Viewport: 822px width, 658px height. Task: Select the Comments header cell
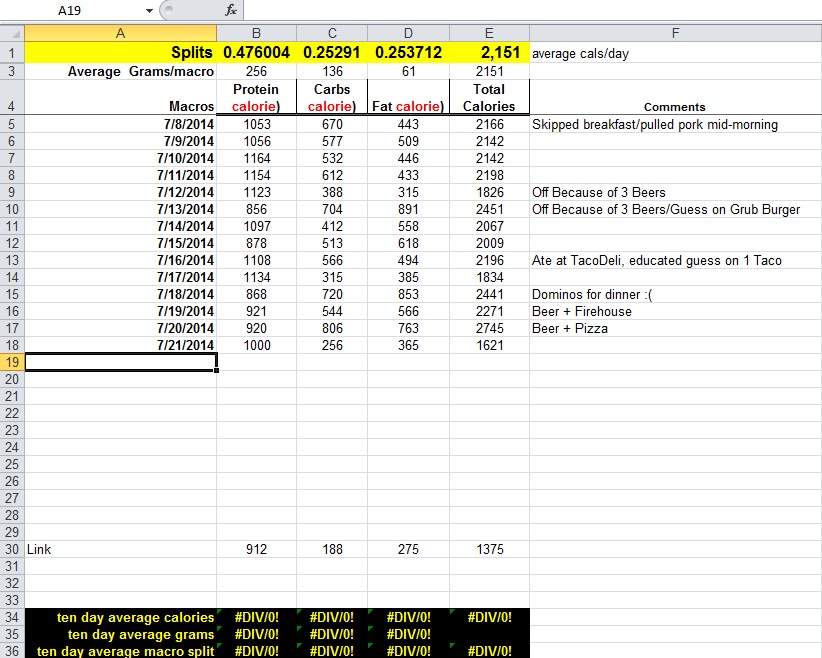pos(675,106)
